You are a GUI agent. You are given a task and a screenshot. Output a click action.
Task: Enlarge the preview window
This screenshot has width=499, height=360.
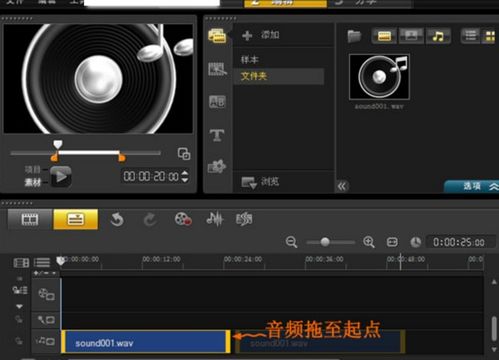coord(184,154)
